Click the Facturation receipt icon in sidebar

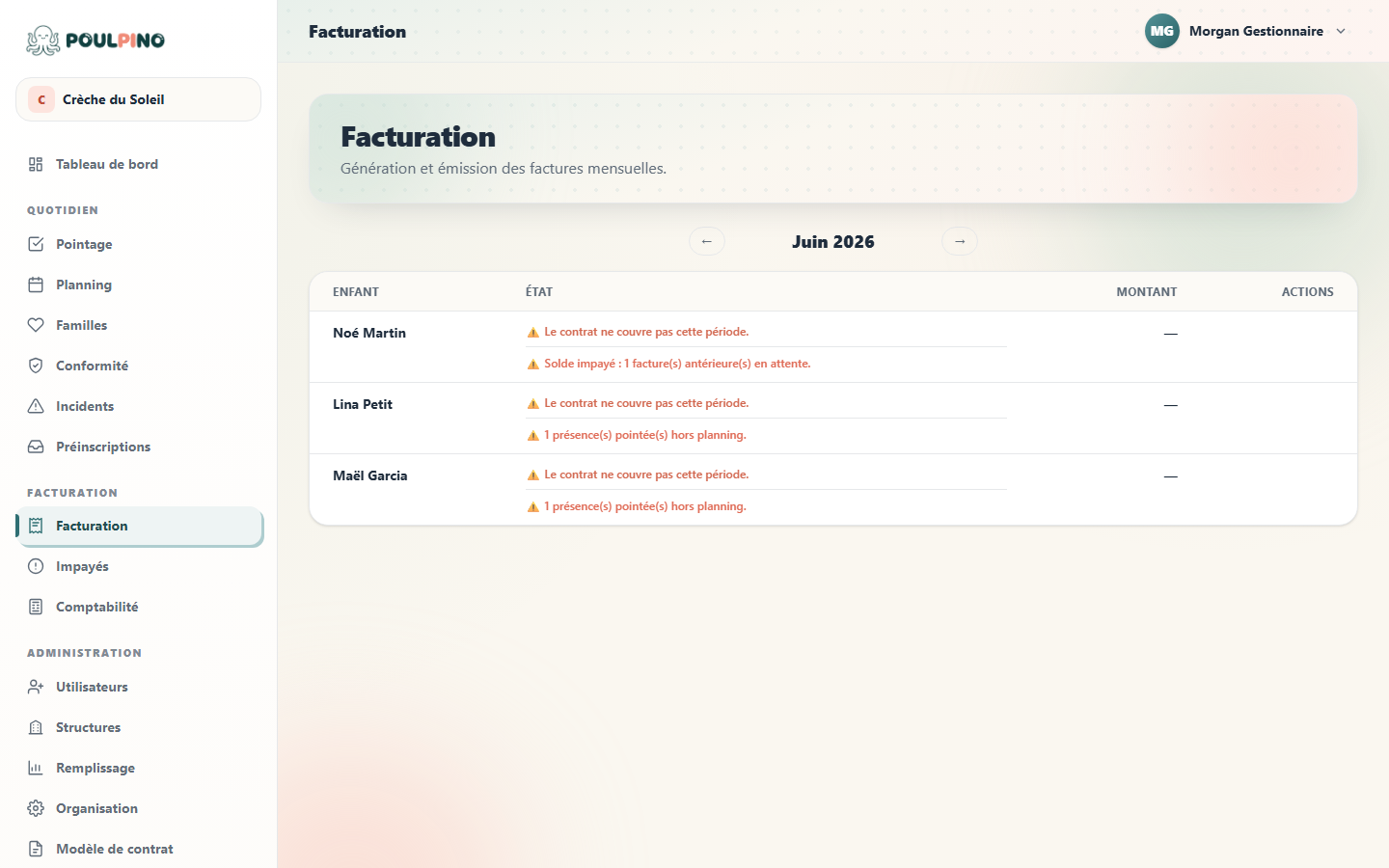[36, 526]
